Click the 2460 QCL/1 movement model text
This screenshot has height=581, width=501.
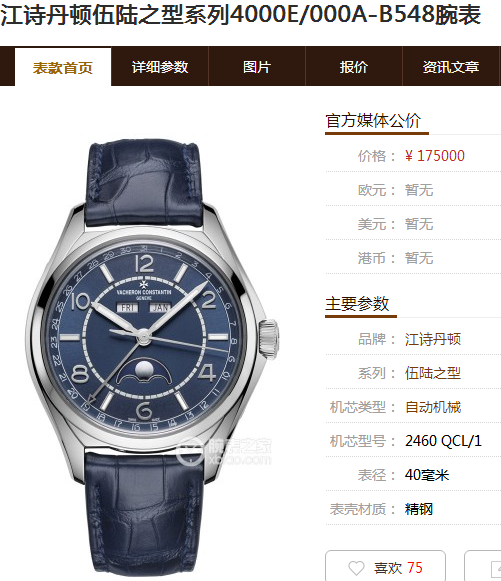pyautogui.click(x=443, y=441)
